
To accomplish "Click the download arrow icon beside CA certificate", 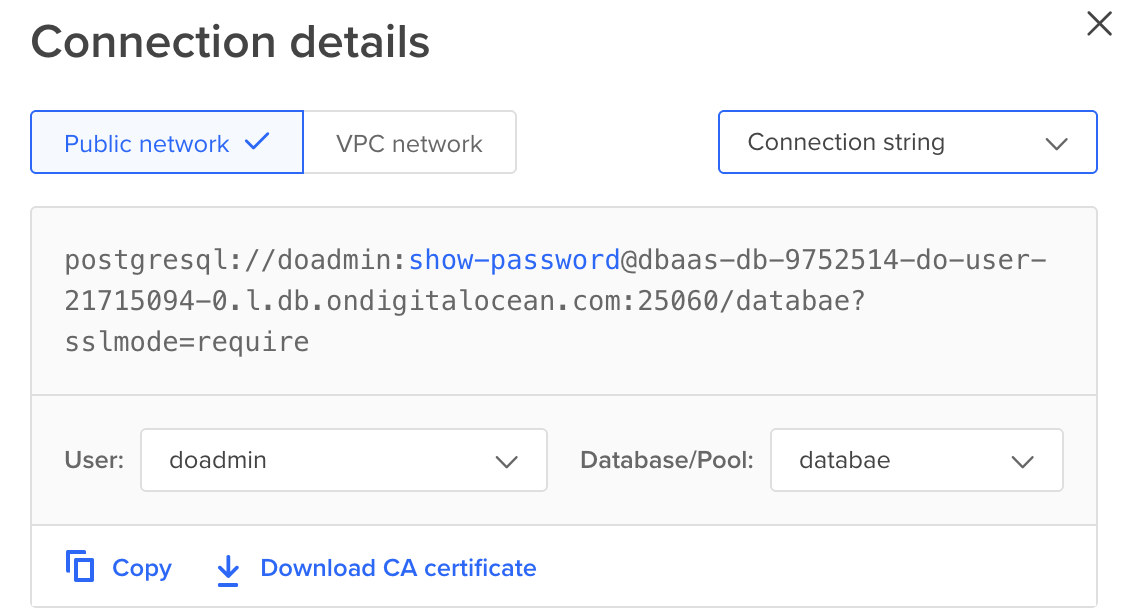I will pyautogui.click(x=227, y=567).
